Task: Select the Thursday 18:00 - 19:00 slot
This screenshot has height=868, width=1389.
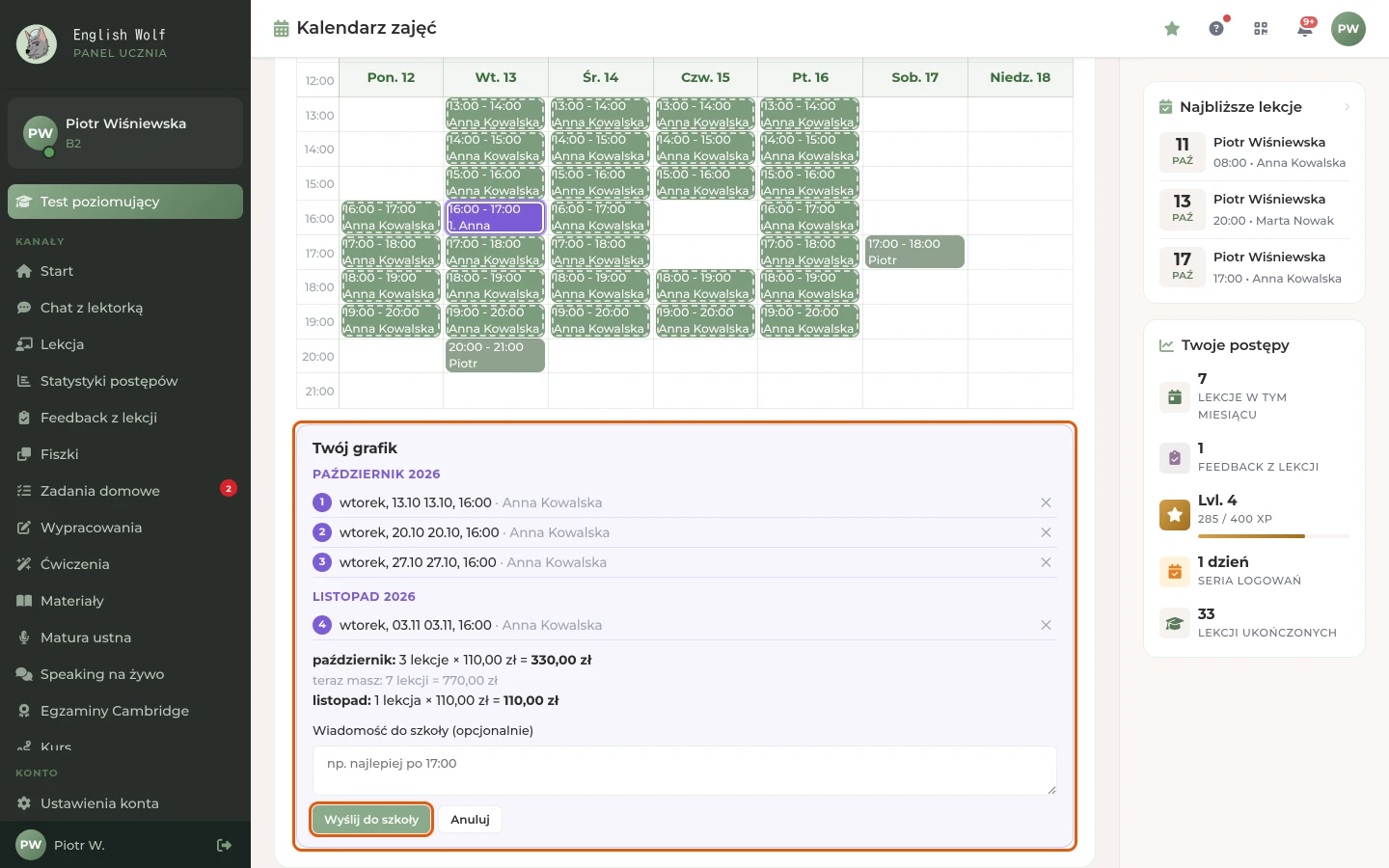Action: (x=705, y=286)
